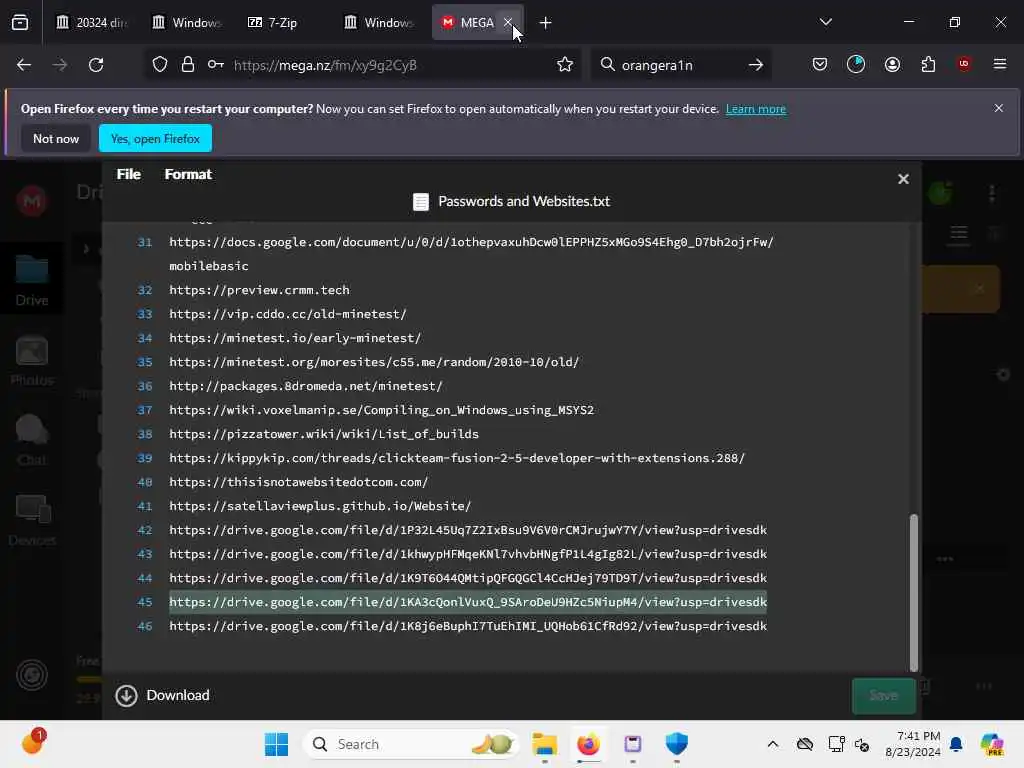Click line 34 minetest.io URL
Viewport: 1024px width, 768px height.
point(295,338)
